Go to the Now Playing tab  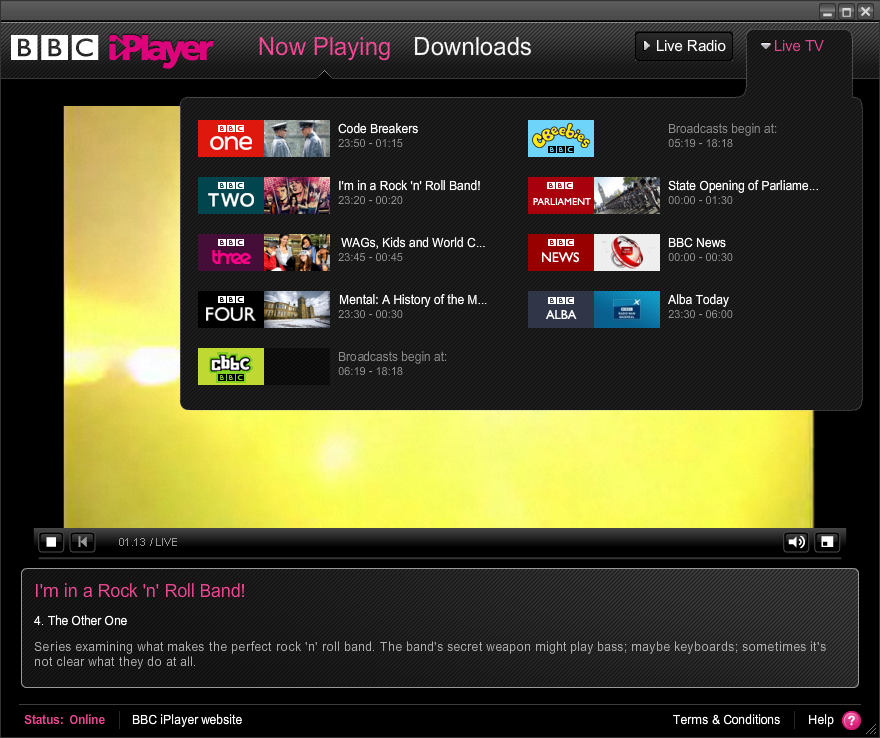tap(324, 47)
